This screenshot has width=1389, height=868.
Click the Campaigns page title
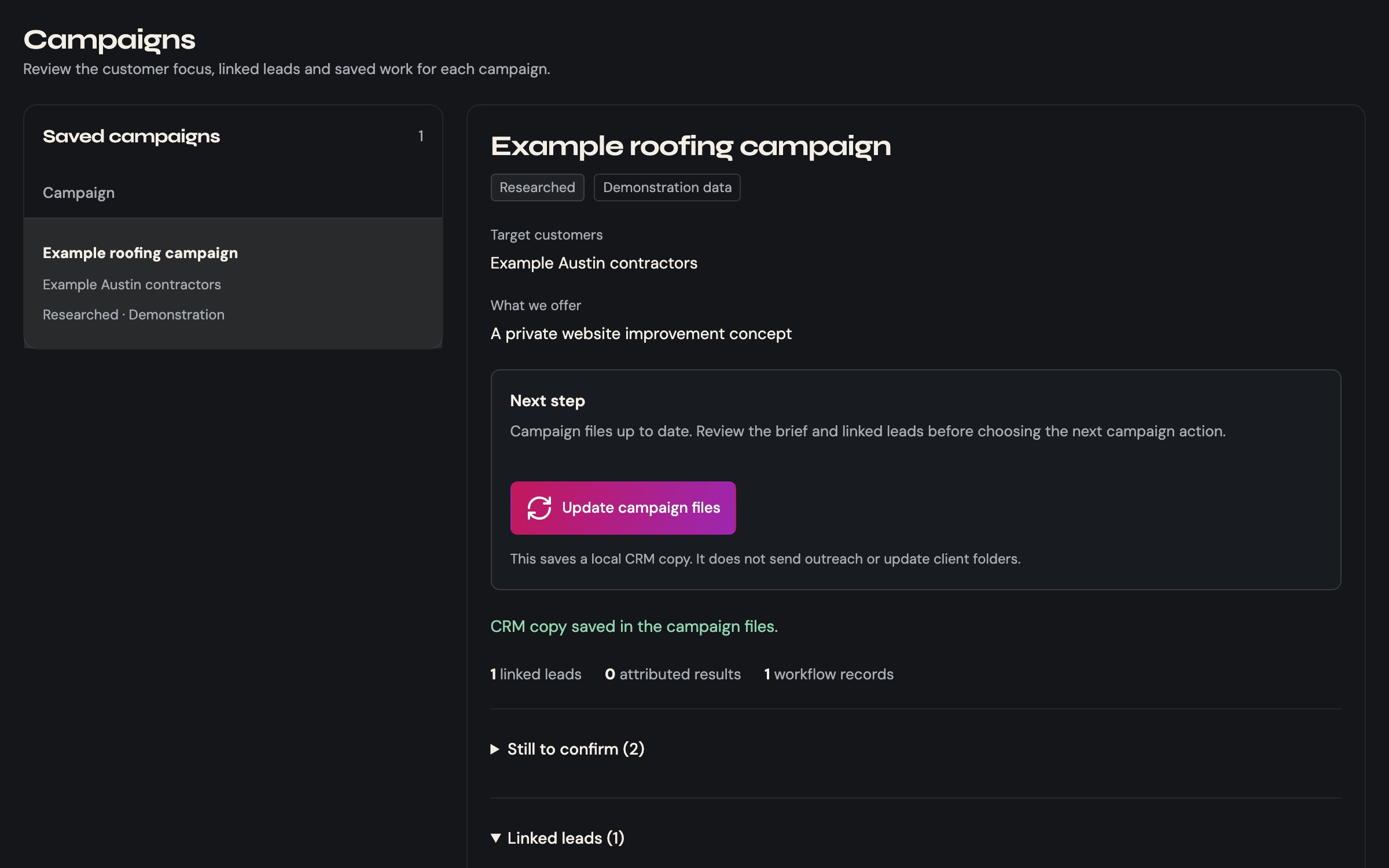tap(109, 40)
